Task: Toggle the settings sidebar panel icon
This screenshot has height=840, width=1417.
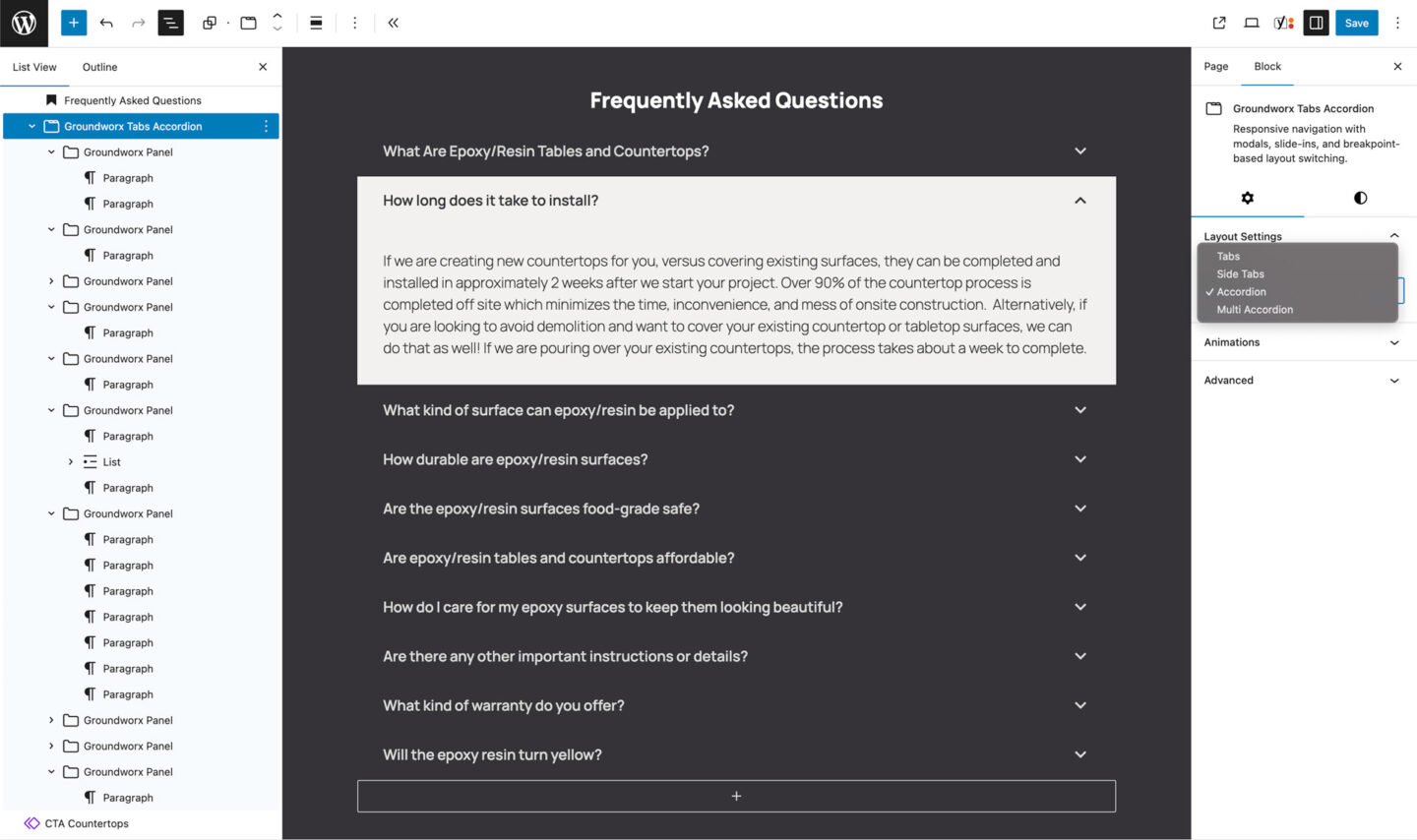Action: coord(1316,23)
